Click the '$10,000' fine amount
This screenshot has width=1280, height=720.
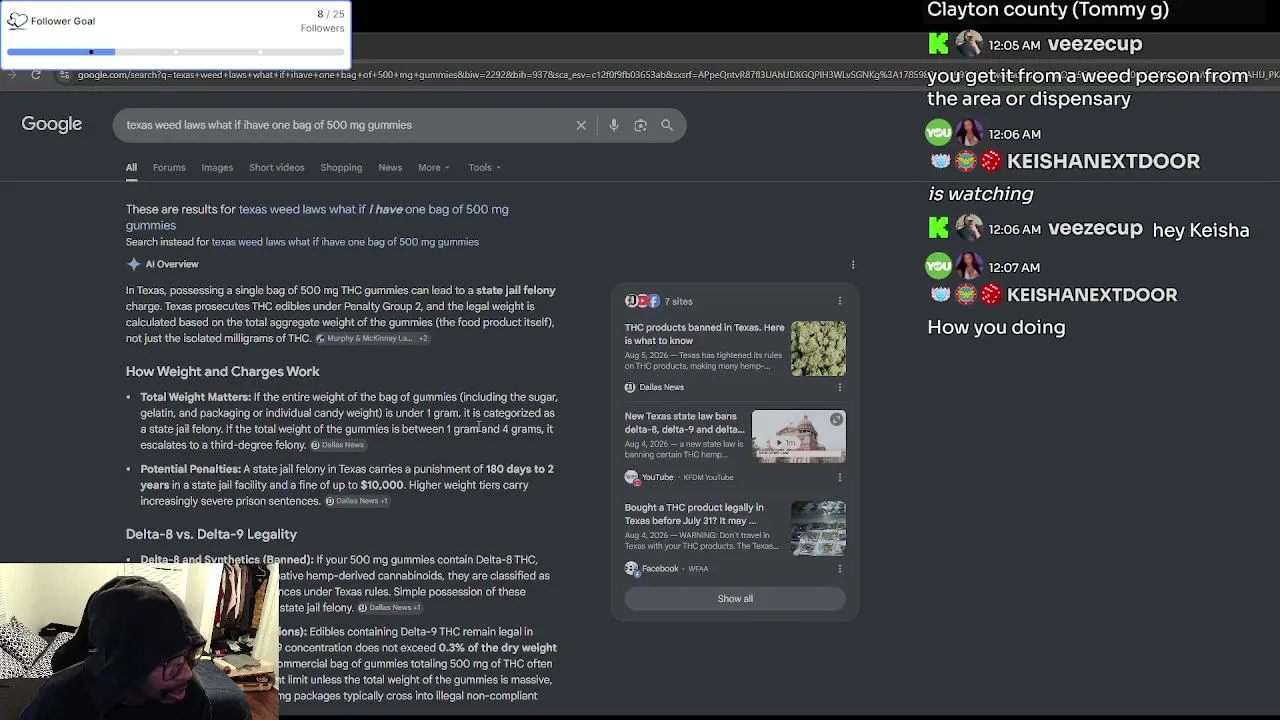(382, 485)
